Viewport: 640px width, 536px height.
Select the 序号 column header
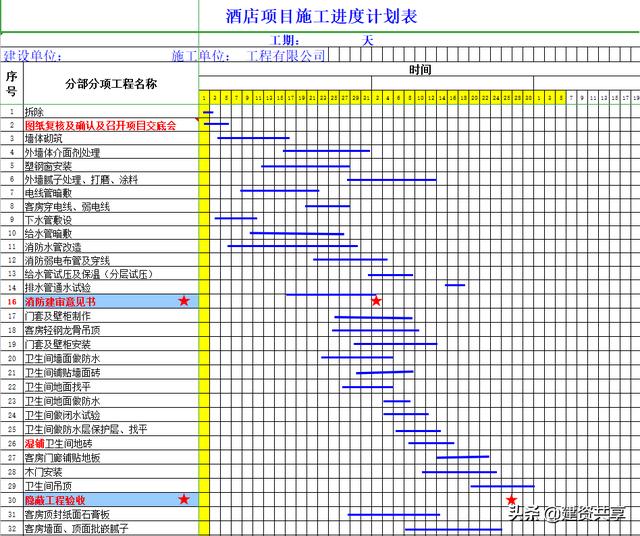tap(11, 83)
